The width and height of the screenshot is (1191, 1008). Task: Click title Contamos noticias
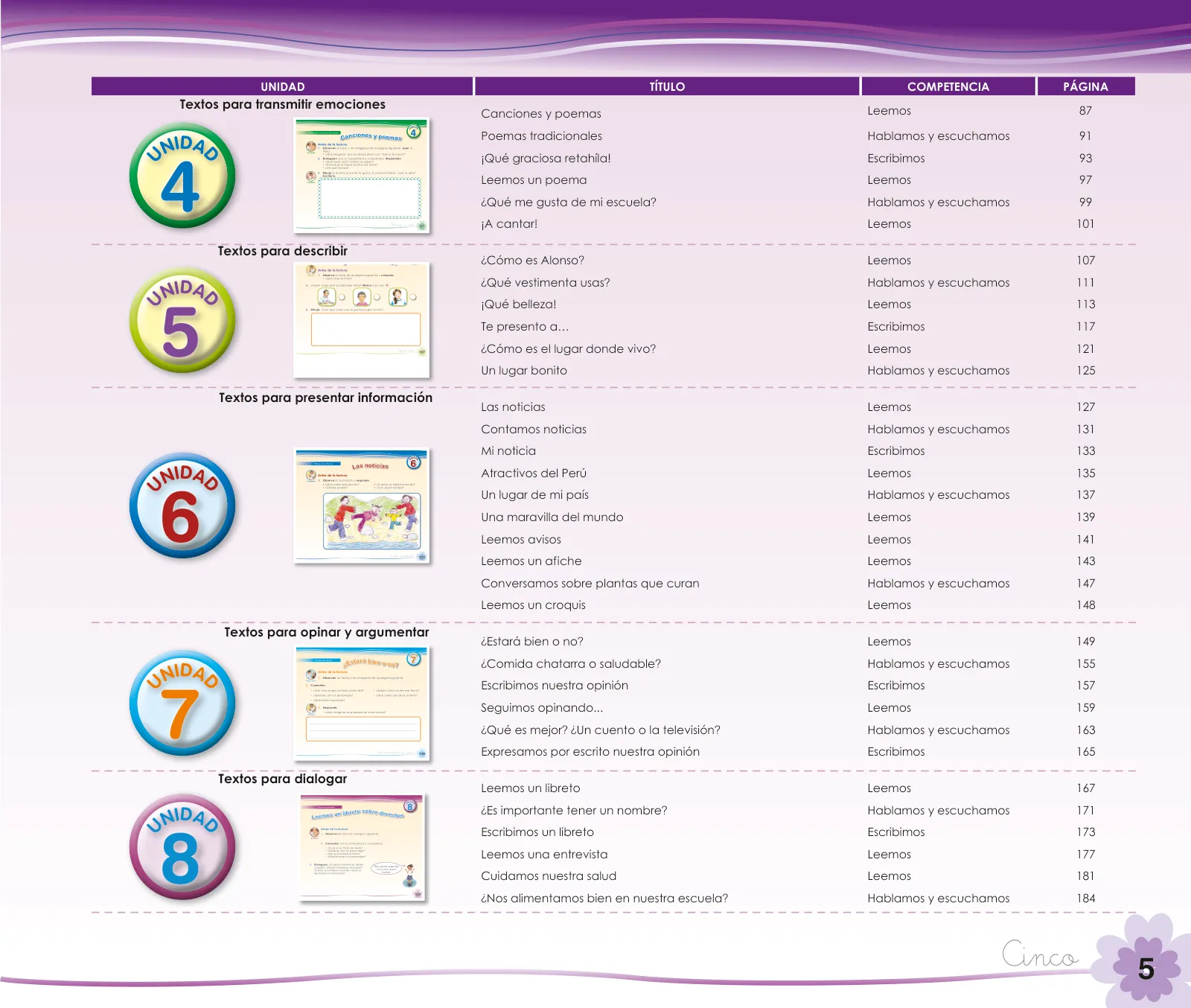(534, 430)
